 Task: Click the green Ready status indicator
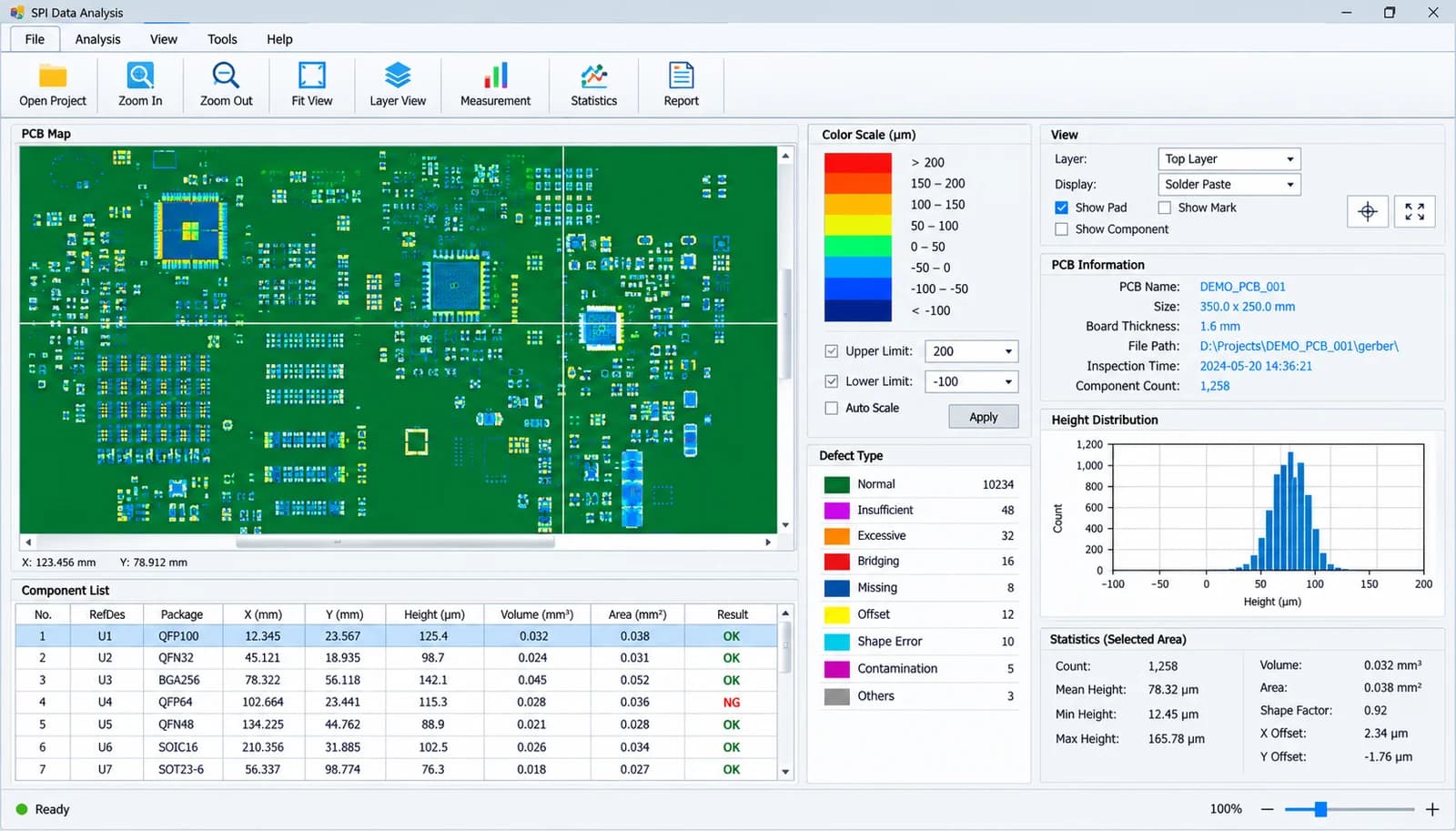click(x=22, y=809)
